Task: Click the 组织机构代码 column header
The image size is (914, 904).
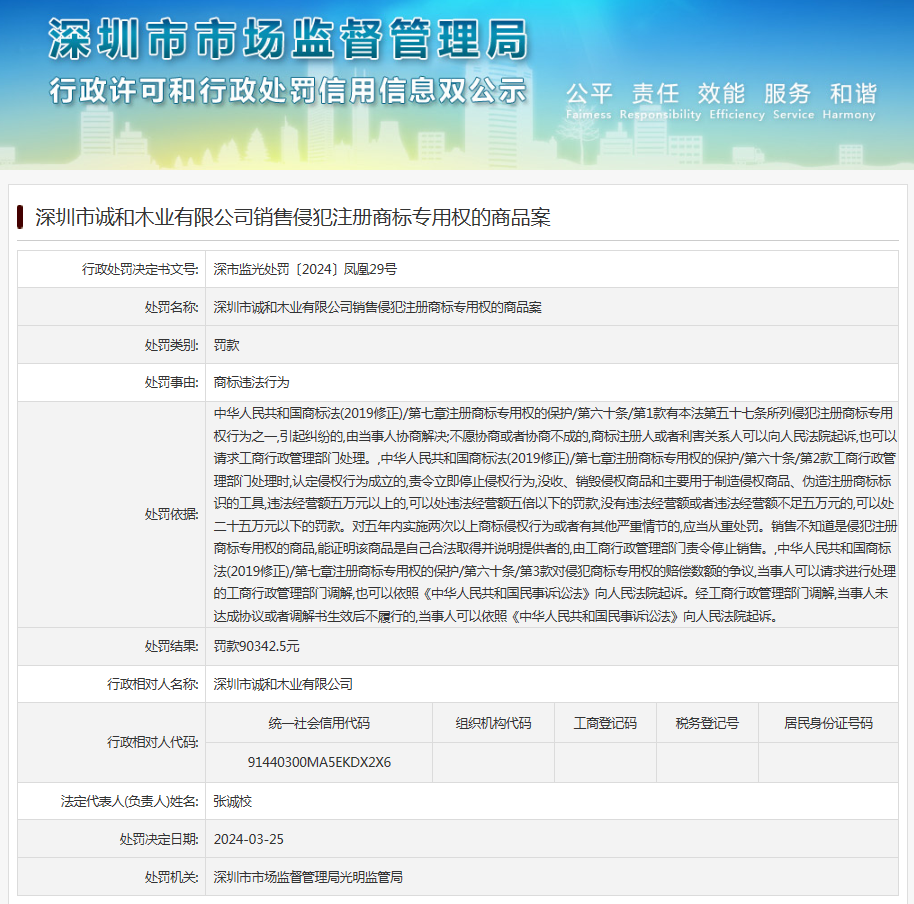Action: point(493,723)
